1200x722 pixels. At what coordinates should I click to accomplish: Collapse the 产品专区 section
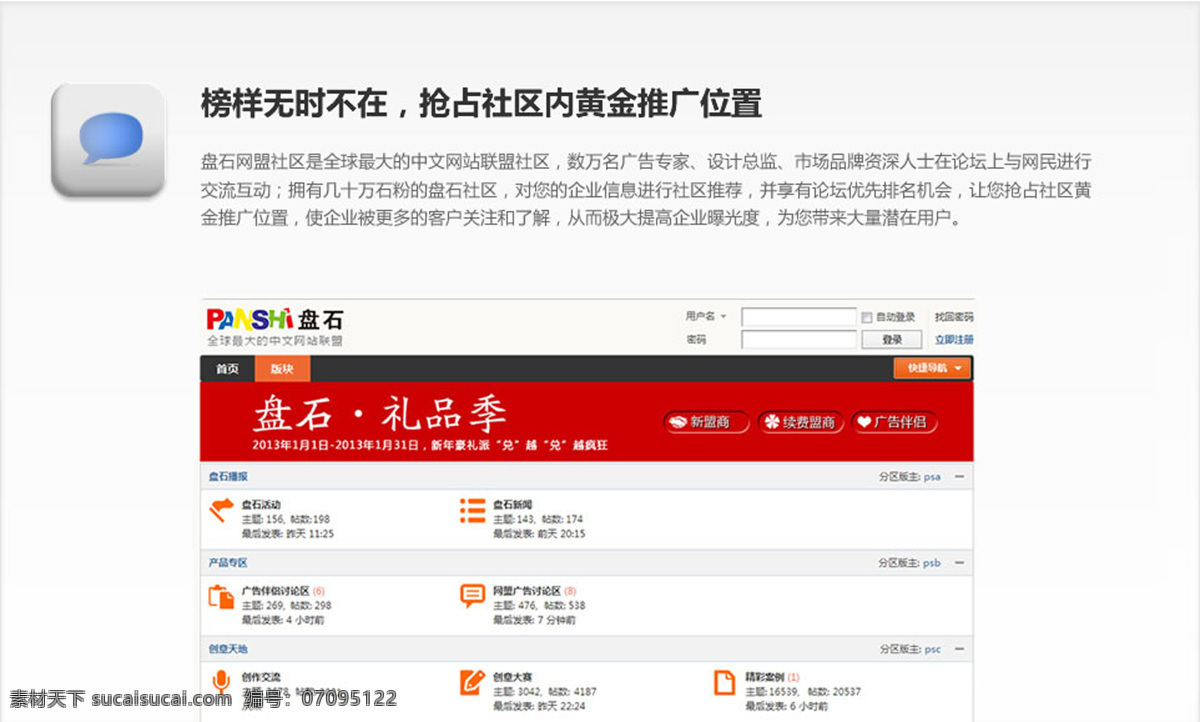tap(959, 563)
